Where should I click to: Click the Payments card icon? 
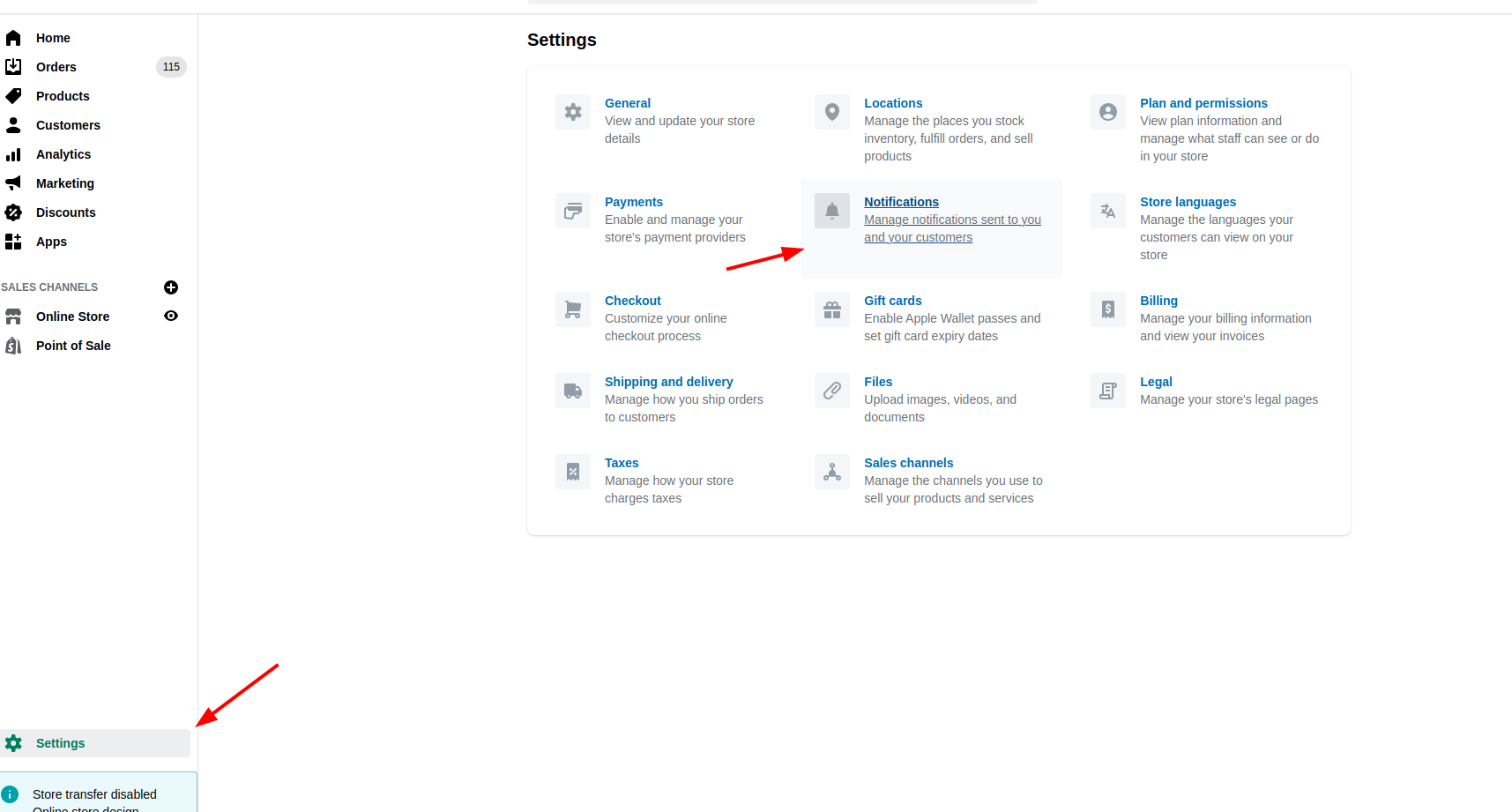tap(573, 211)
